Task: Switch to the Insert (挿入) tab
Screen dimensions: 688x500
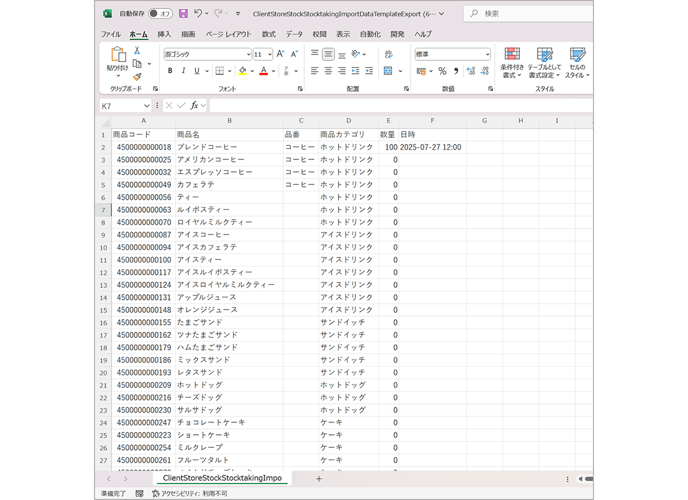Action: 164,34
